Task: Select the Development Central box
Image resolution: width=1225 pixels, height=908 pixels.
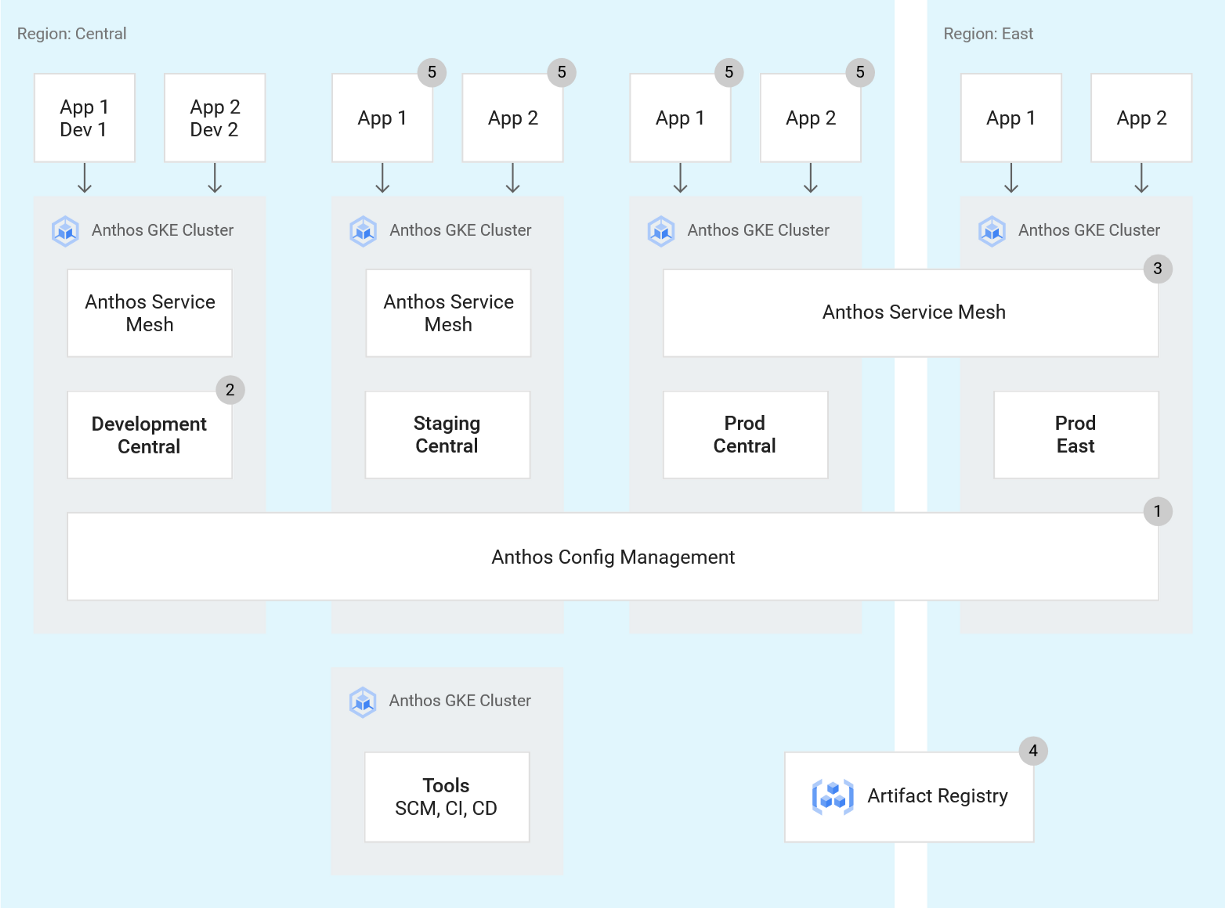Action: coord(150,435)
